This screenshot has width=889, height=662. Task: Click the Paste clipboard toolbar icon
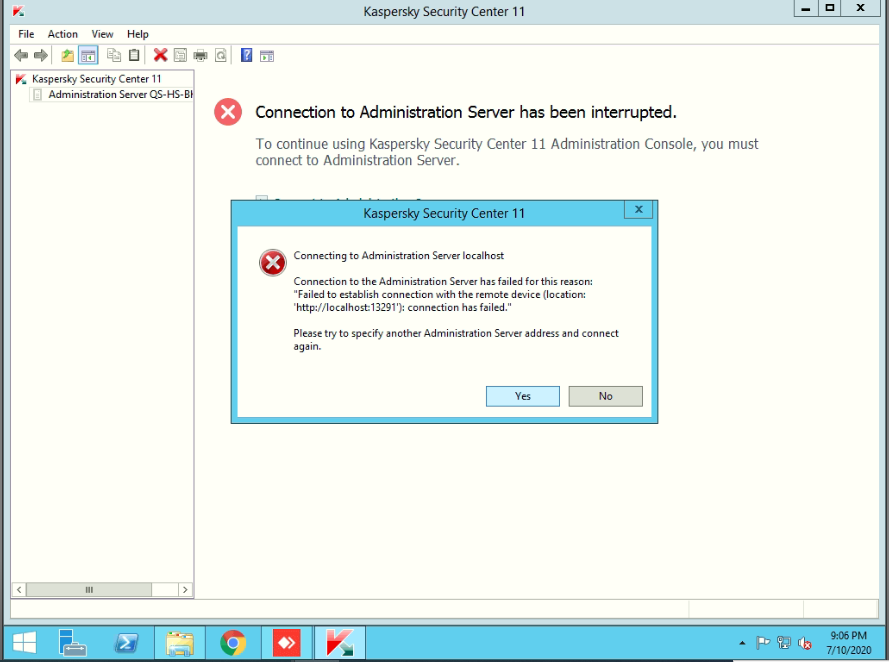point(134,55)
